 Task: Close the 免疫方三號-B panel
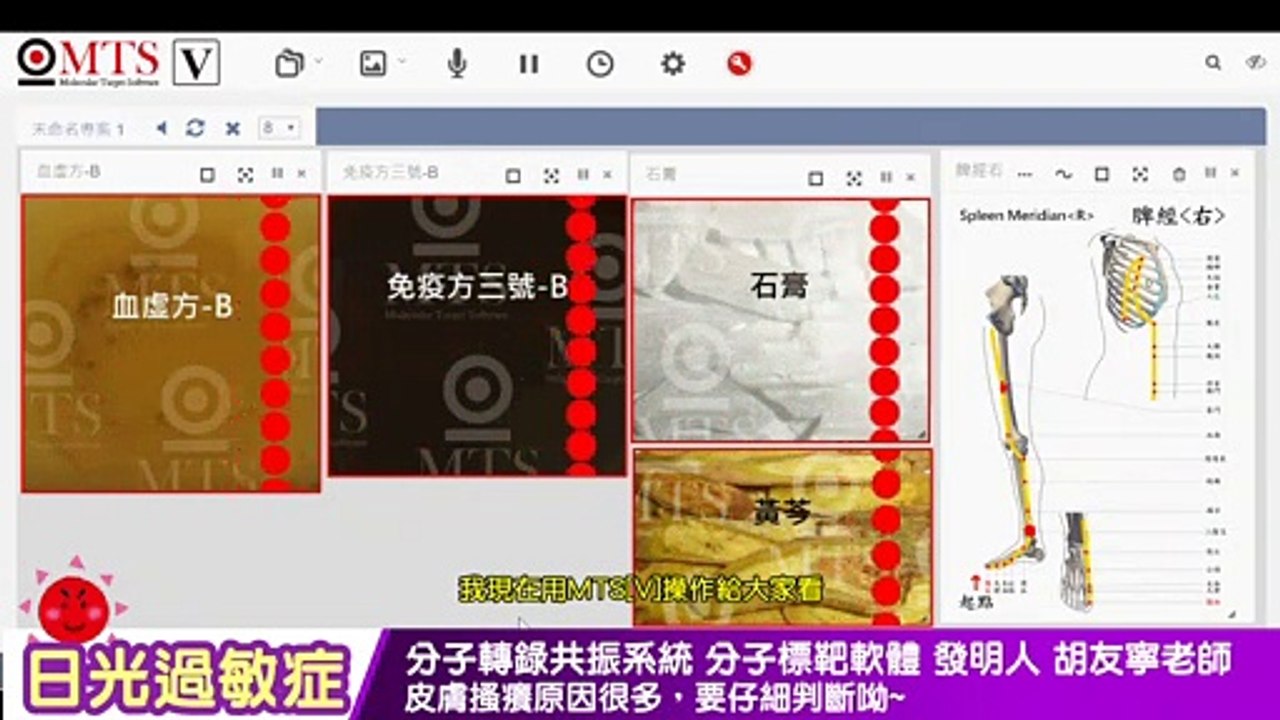point(607,175)
